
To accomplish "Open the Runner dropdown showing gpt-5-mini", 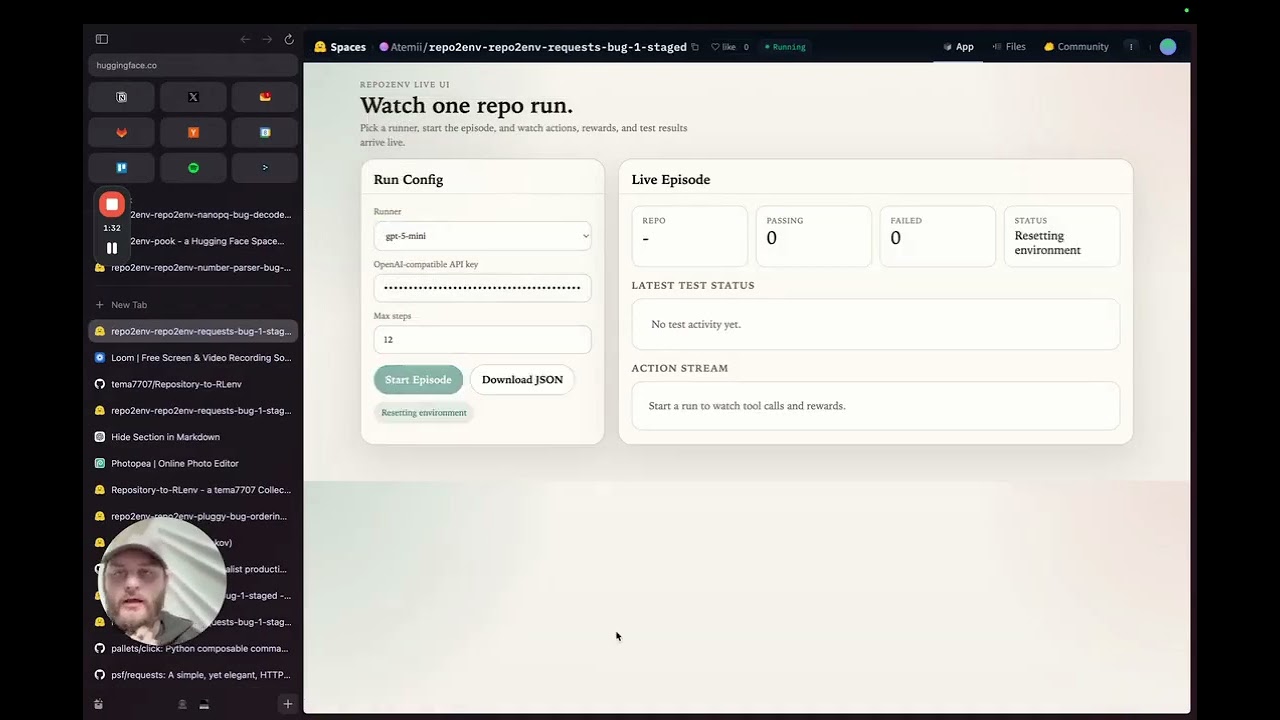I will 482,236.
